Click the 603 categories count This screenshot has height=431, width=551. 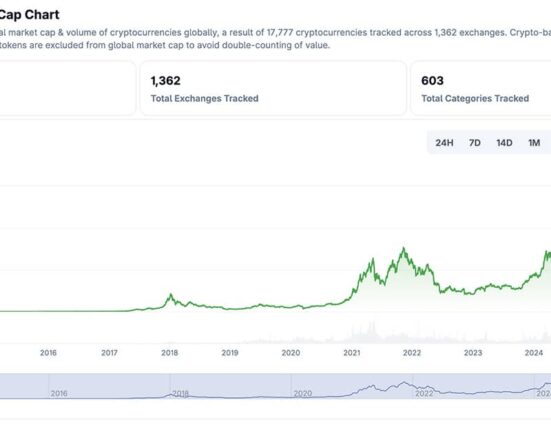point(432,81)
